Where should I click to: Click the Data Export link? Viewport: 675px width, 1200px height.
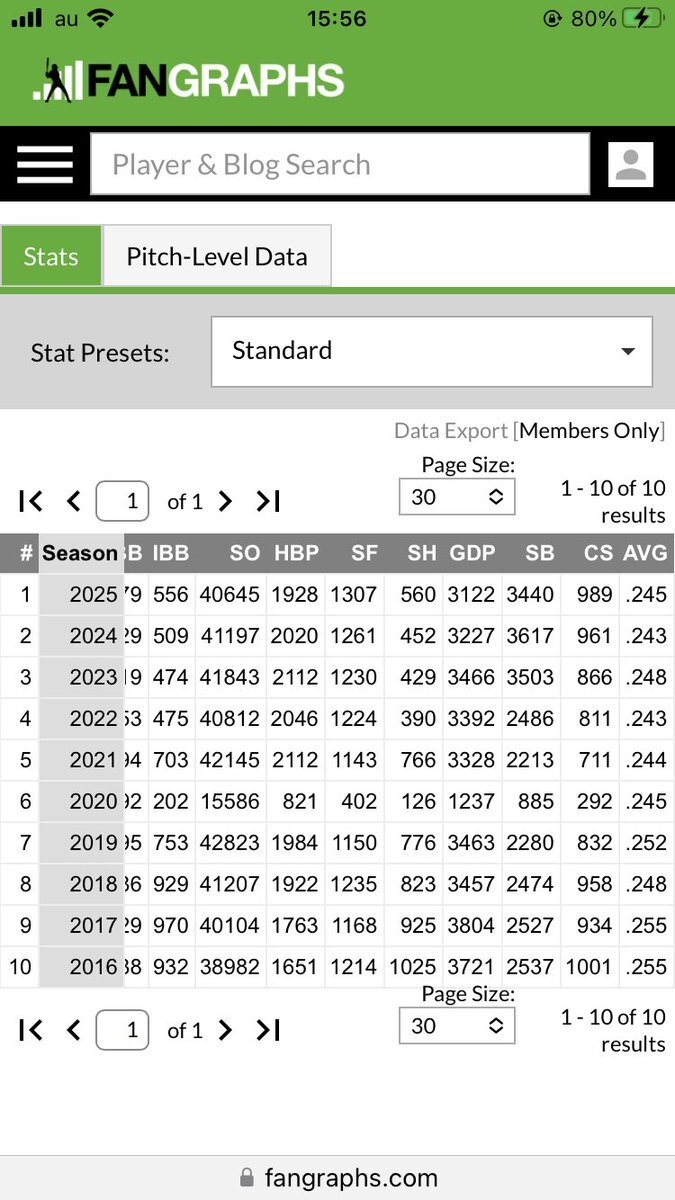451,431
